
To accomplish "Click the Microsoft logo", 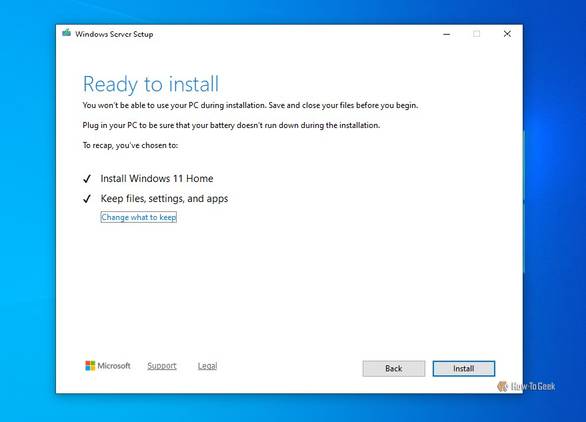I will [x=108, y=366].
